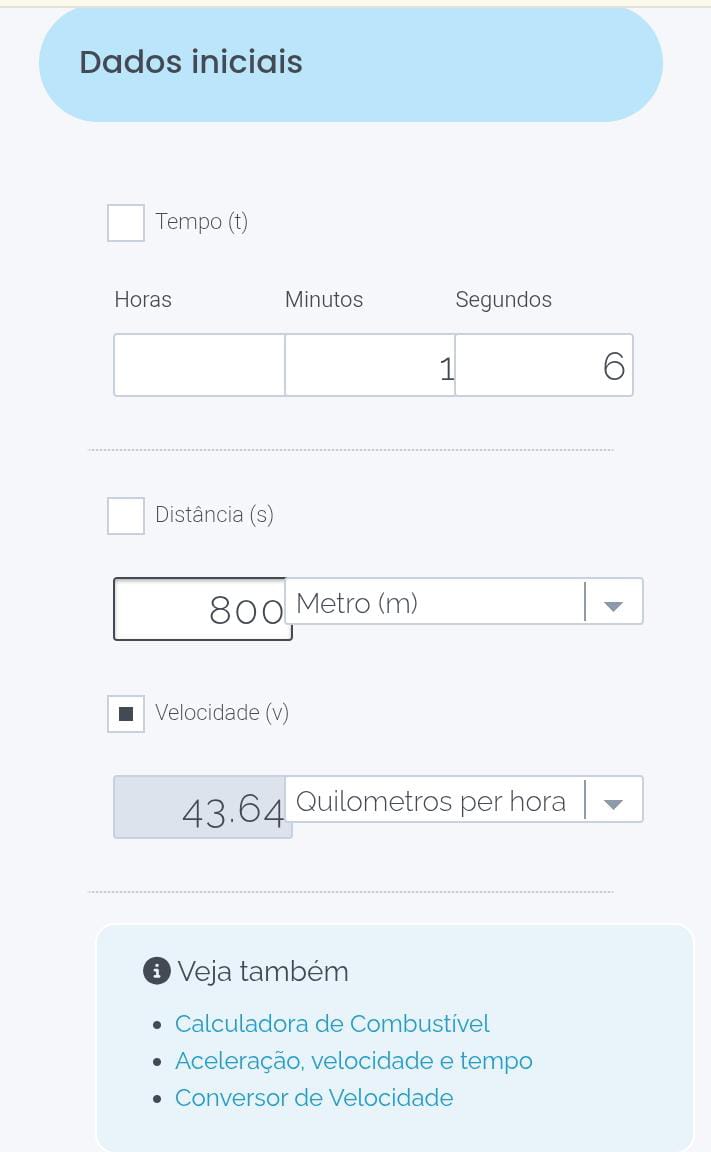Click the distance field showing 800
711x1152 pixels.
click(x=203, y=608)
